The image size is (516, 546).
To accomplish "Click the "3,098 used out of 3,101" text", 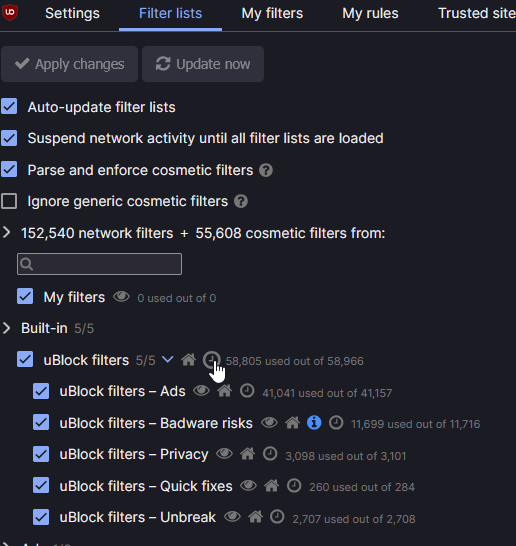I will 346,456.
